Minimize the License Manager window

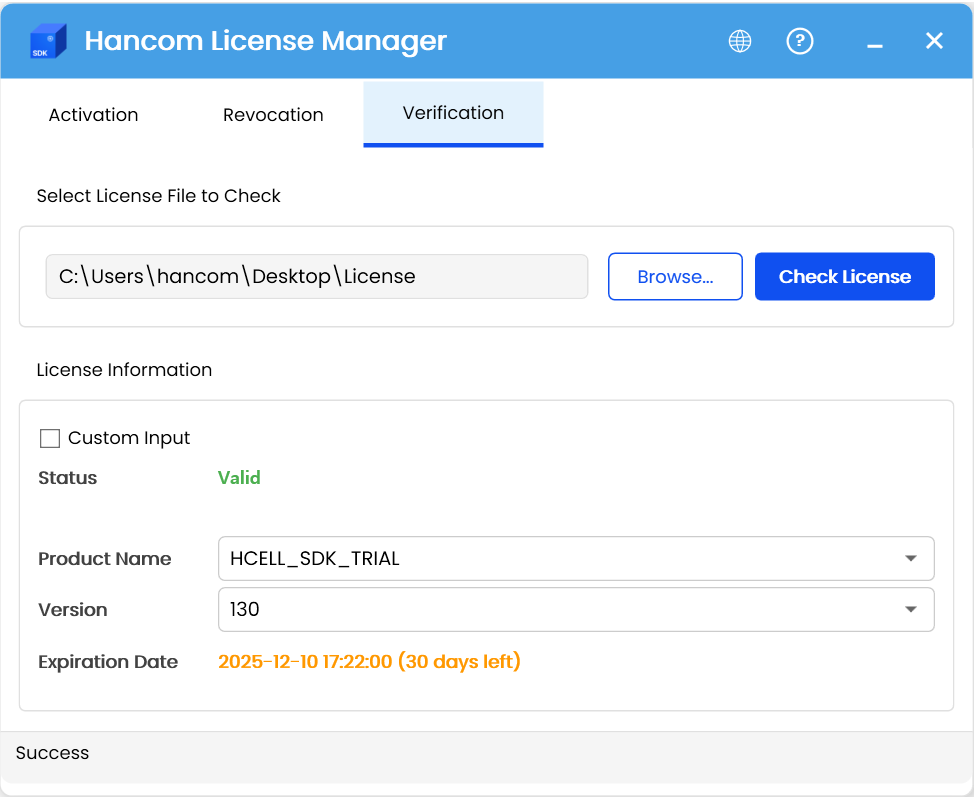875,42
